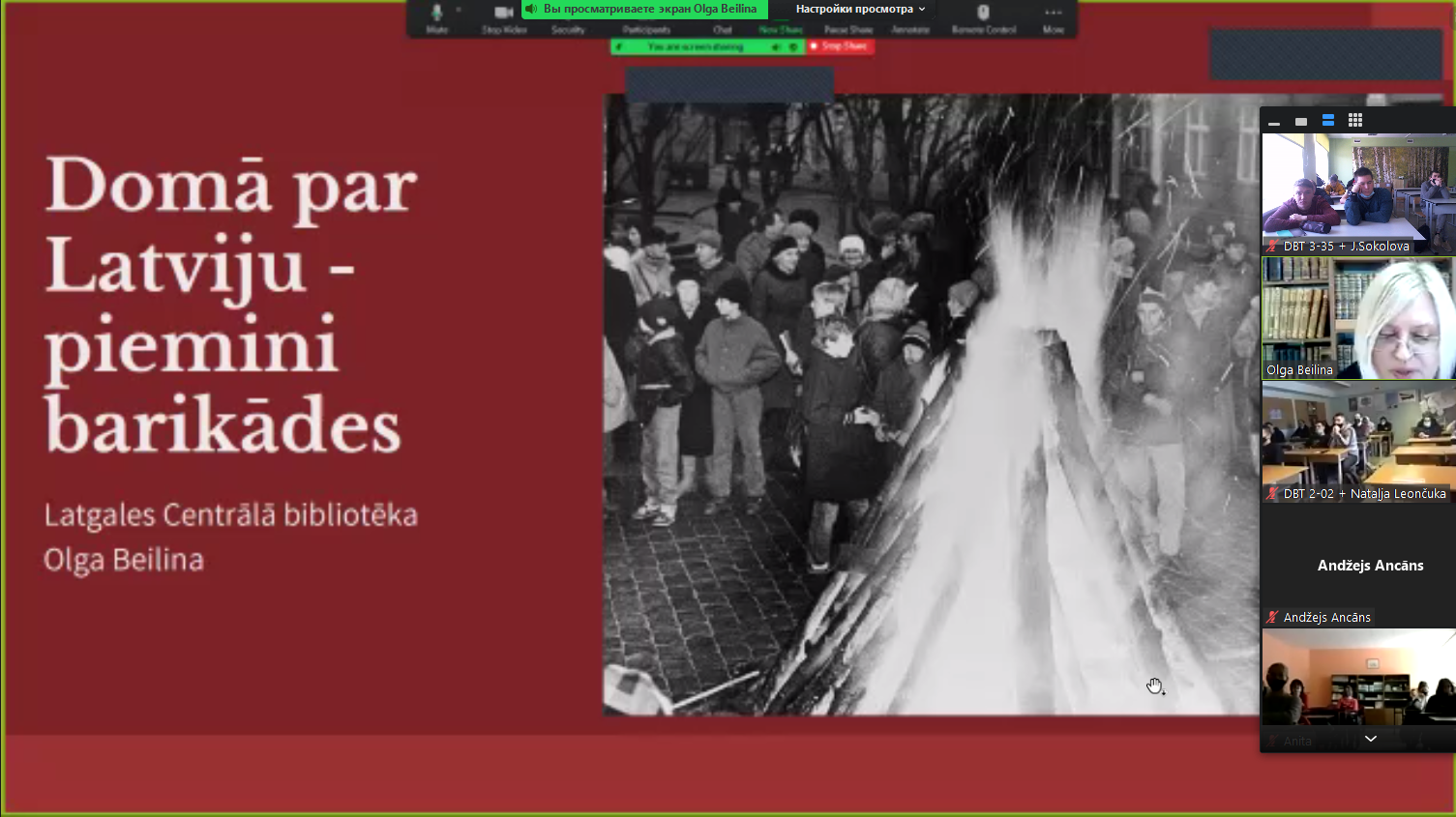Select the stacked vertical strip video view
Viewport: 1456px width, 817px height.
(x=1328, y=120)
